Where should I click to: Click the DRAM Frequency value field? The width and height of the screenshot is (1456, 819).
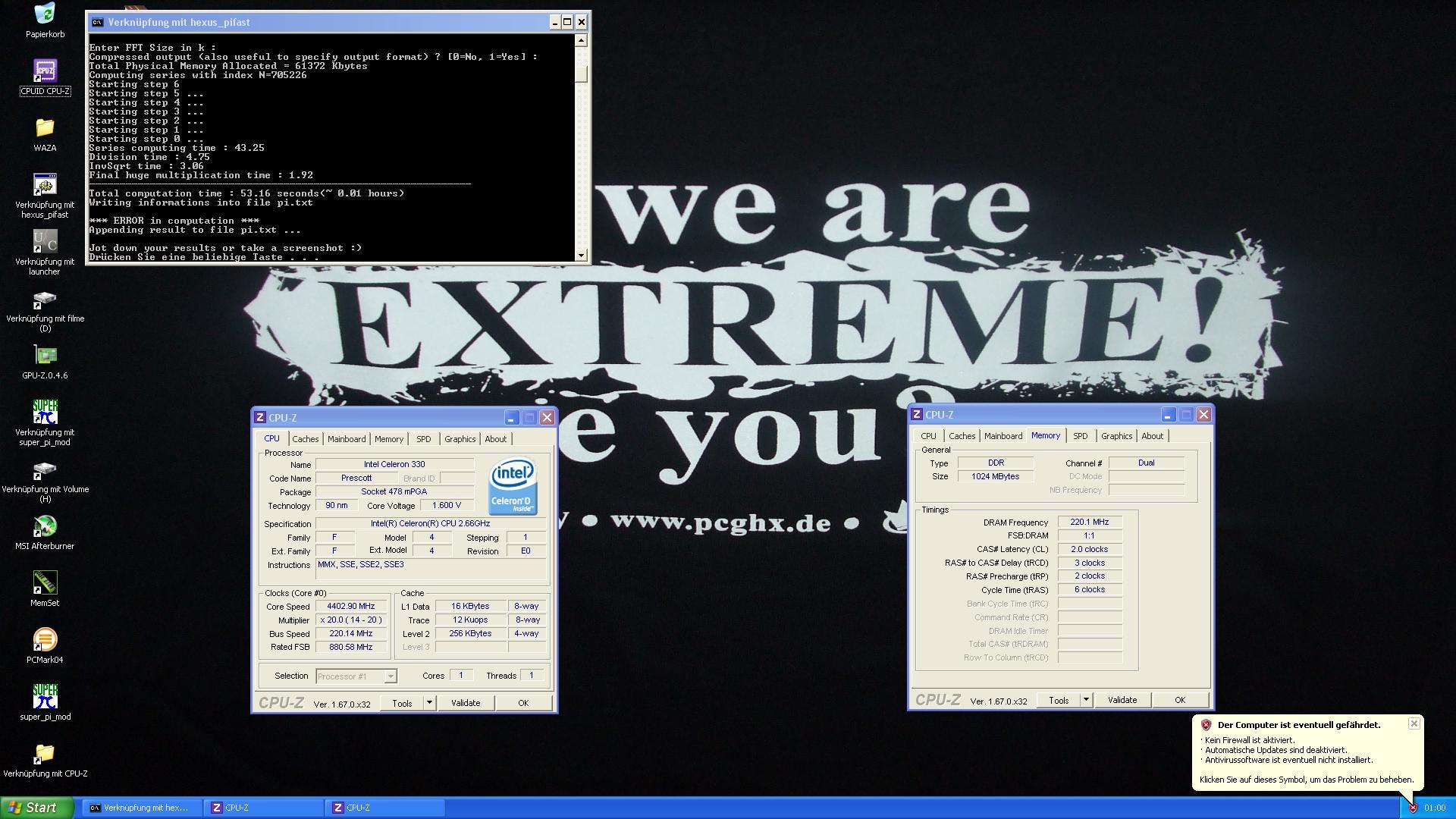pyautogui.click(x=1089, y=522)
